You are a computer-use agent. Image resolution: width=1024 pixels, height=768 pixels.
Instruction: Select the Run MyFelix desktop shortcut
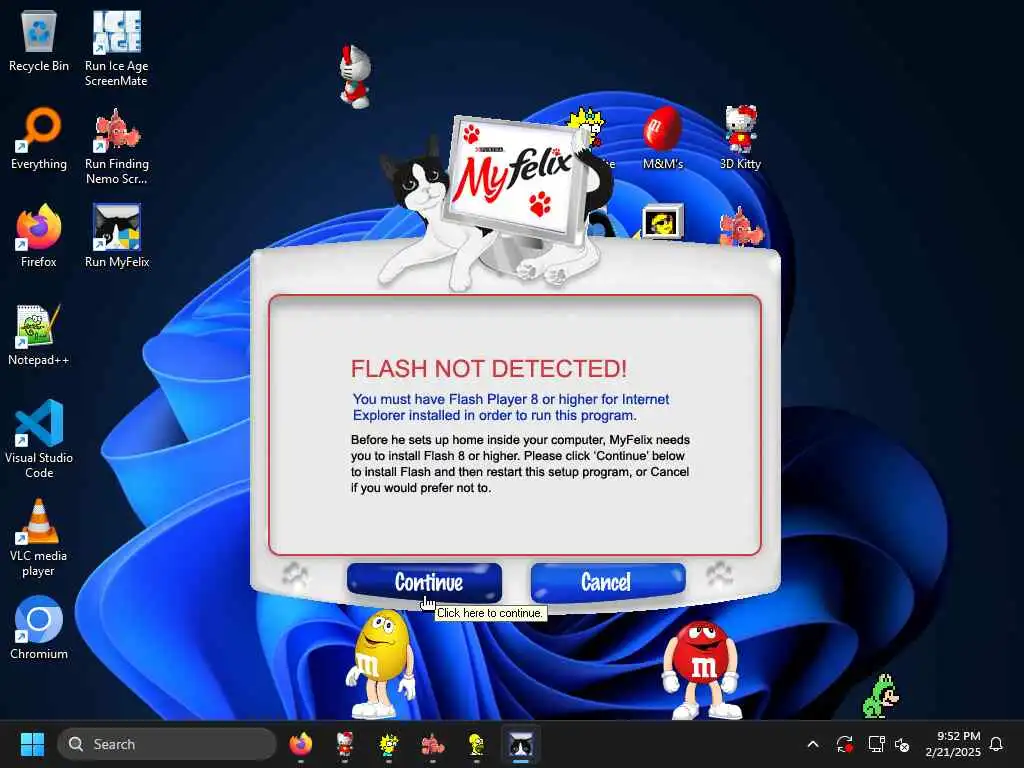click(116, 236)
